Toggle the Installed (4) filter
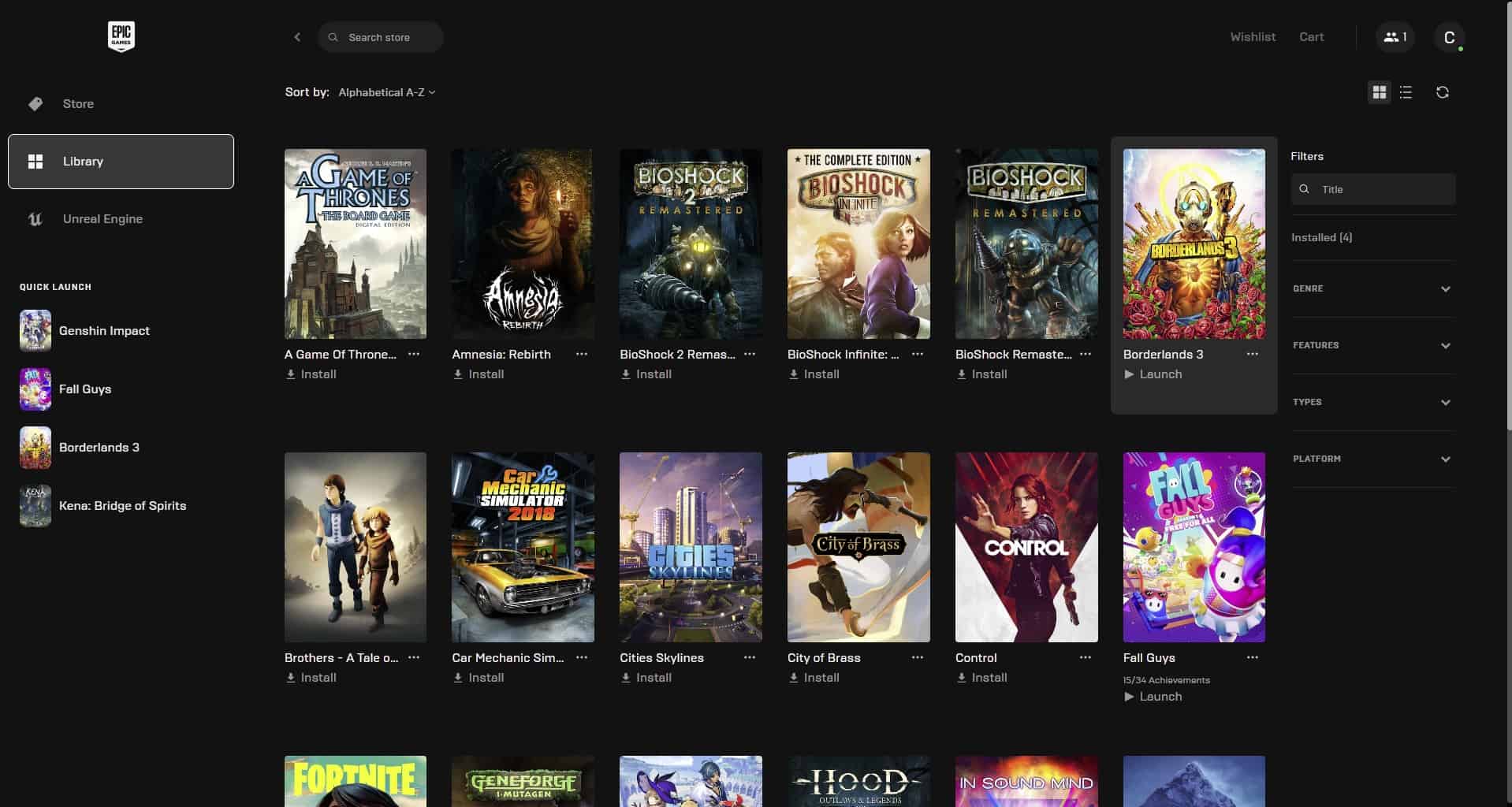 point(1321,236)
